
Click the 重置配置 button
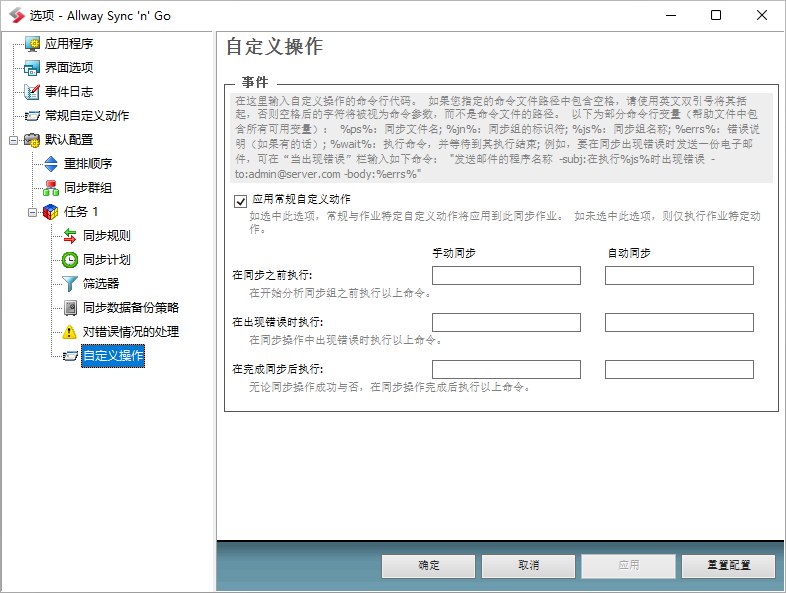pyautogui.click(x=728, y=565)
